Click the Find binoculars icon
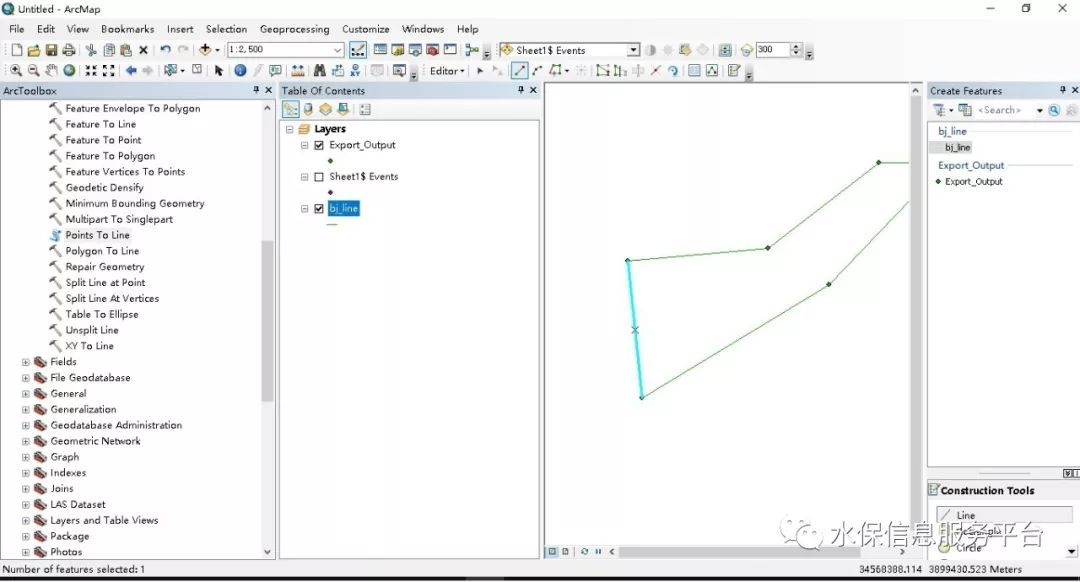The height and width of the screenshot is (582, 1080). pos(319,70)
